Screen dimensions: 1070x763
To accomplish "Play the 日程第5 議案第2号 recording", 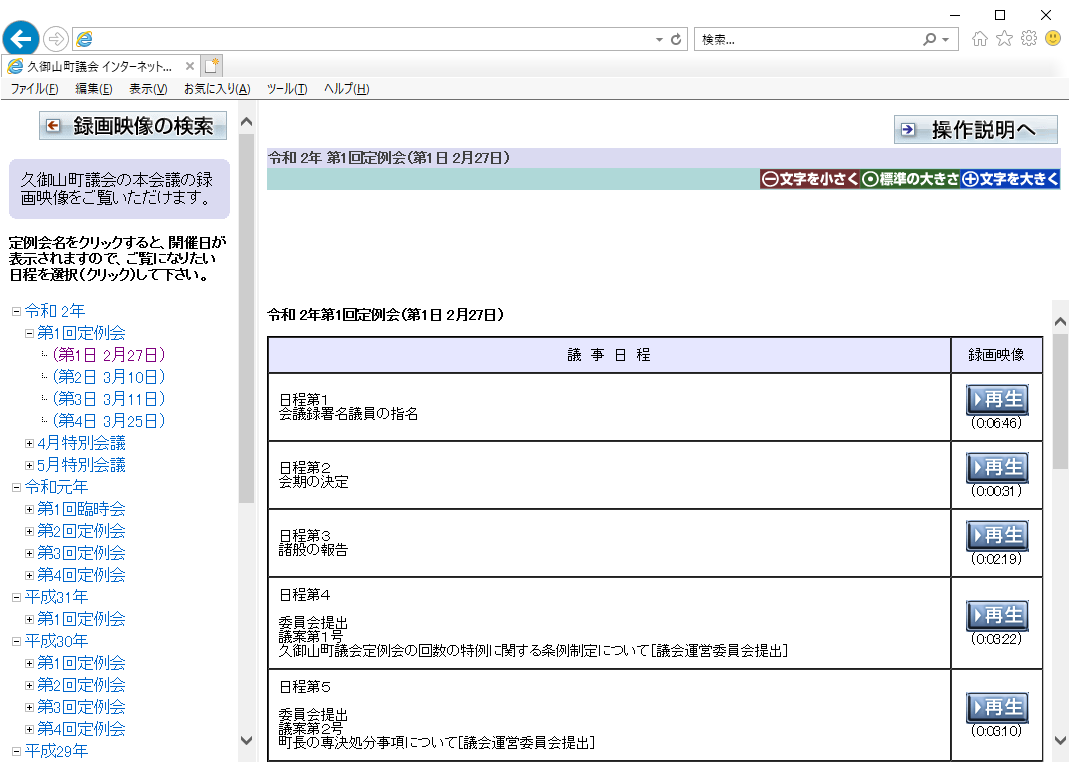I will [997, 707].
